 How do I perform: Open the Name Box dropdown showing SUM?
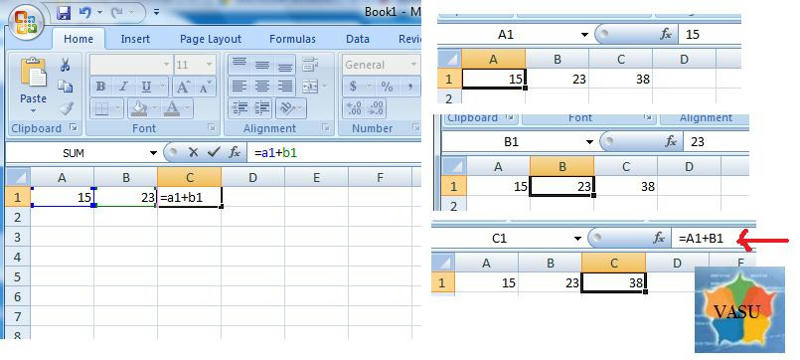coord(153,152)
